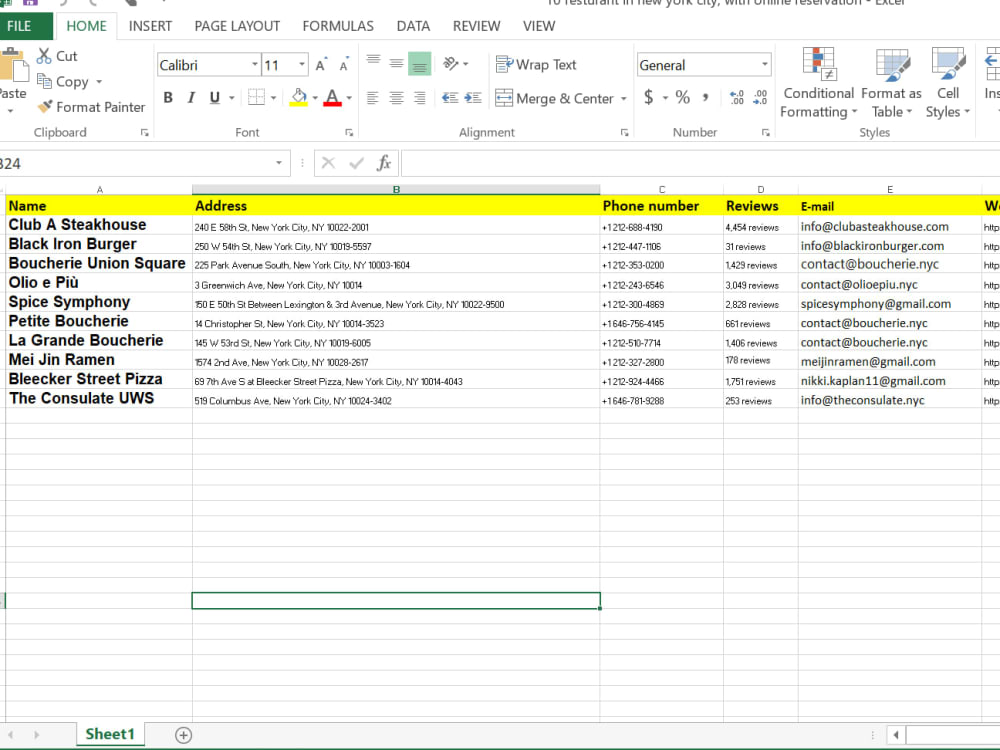
Task: Decrease font size with small A
Action: (x=344, y=64)
